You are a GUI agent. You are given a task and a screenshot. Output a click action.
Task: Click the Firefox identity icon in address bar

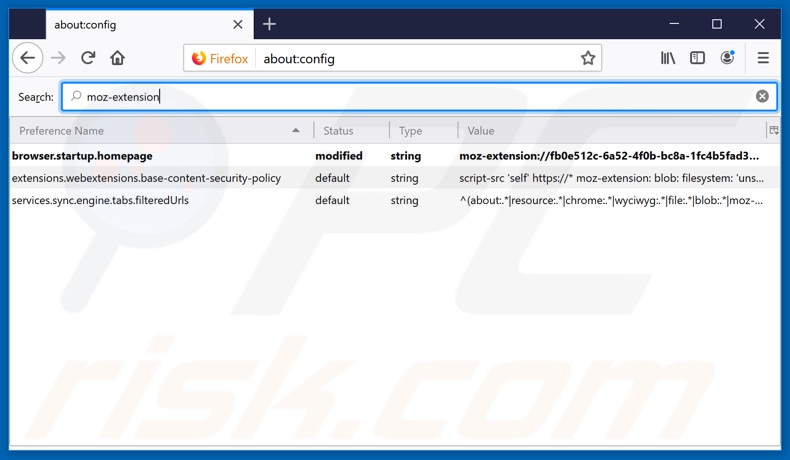(x=220, y=58)
